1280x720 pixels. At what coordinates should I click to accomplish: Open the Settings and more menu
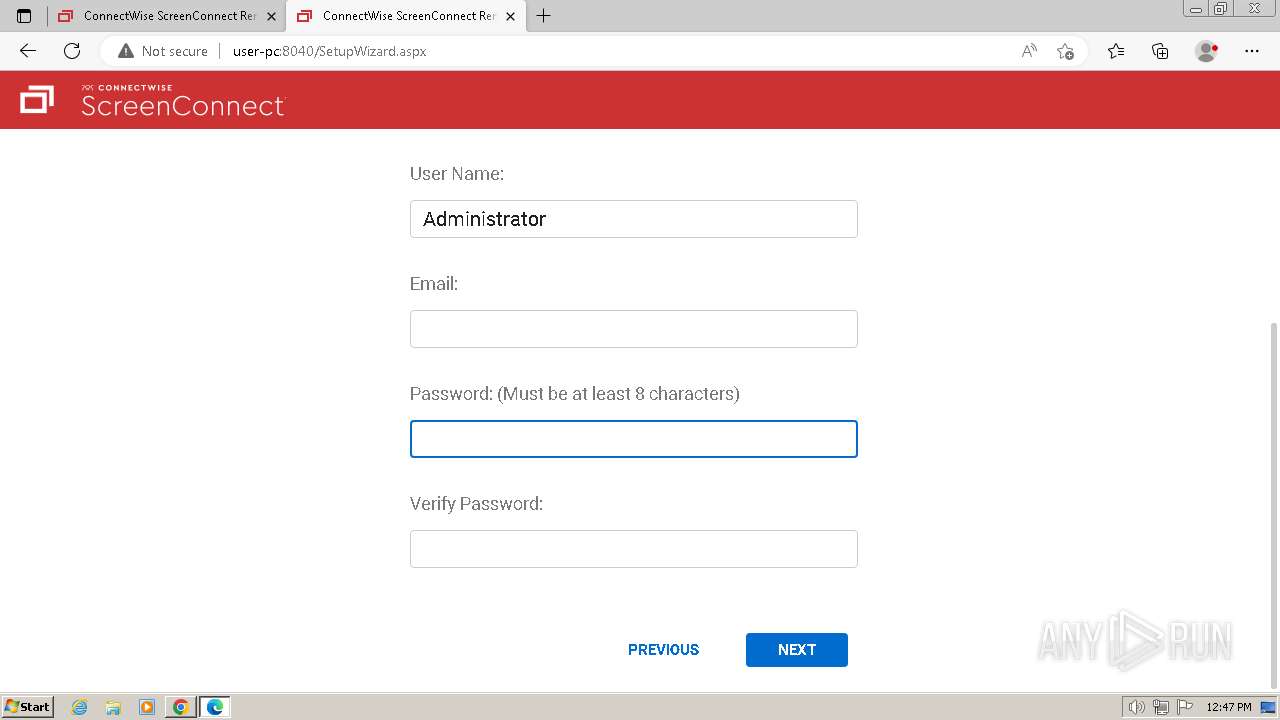coord(1252,51)
